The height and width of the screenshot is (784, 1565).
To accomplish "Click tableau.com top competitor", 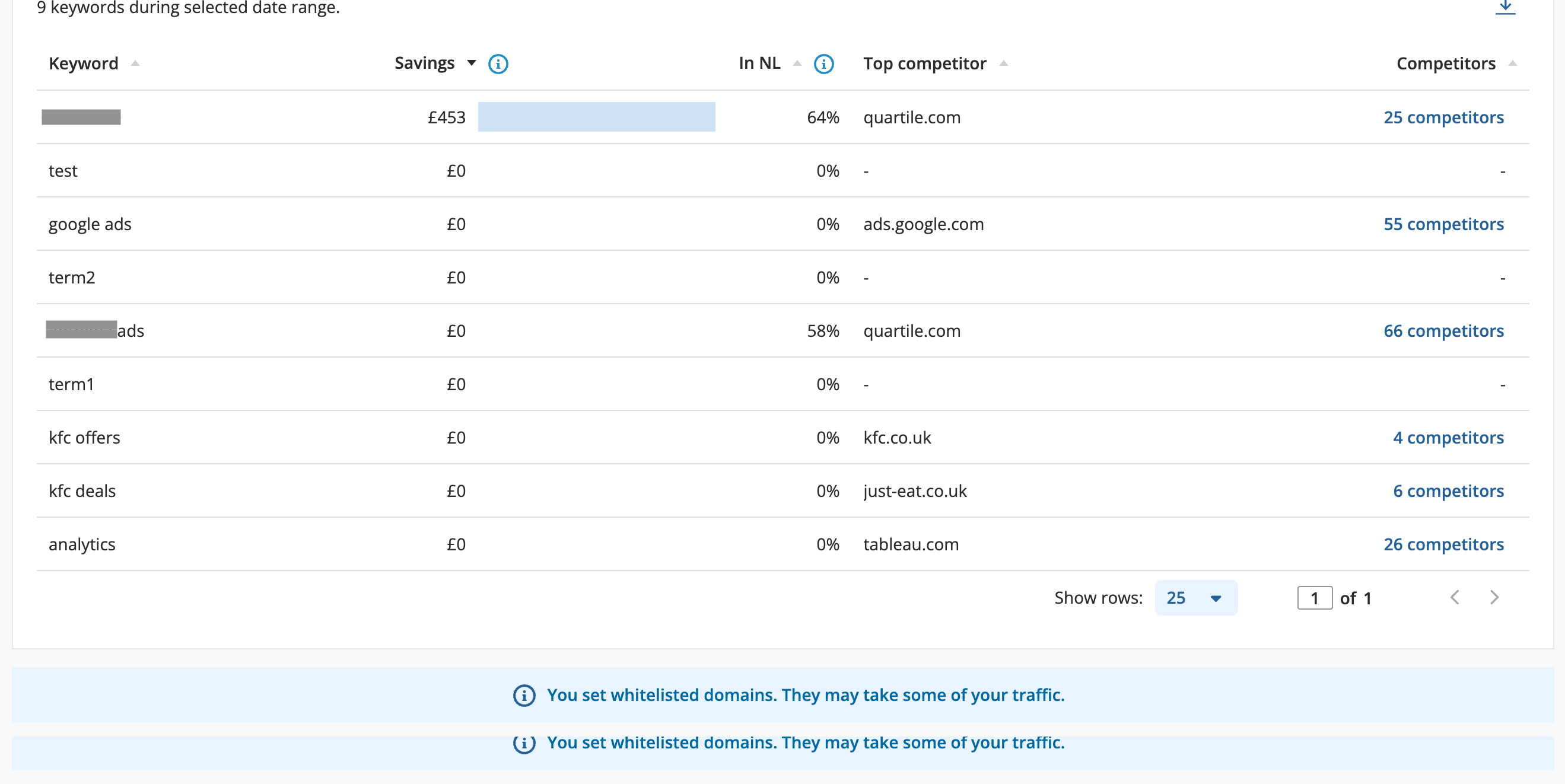I will [911, 545].
